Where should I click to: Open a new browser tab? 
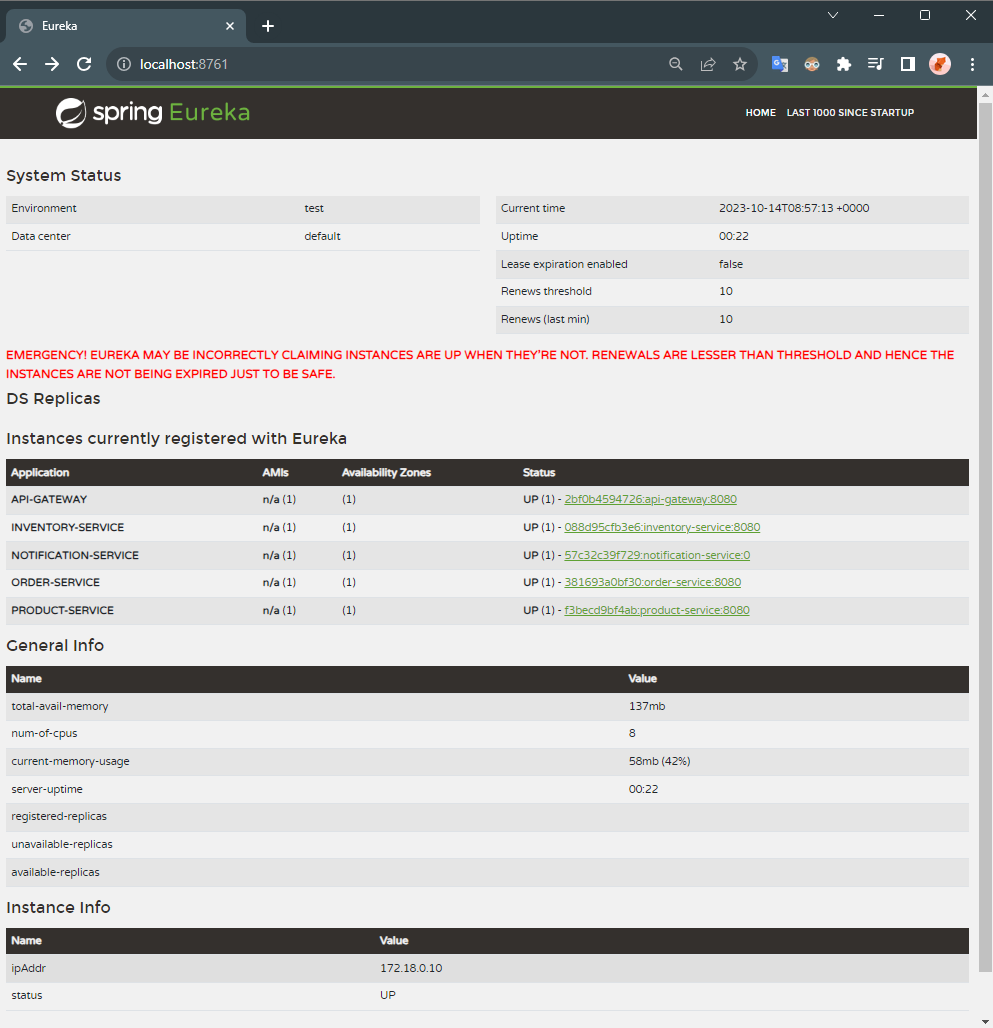[268, 26]
